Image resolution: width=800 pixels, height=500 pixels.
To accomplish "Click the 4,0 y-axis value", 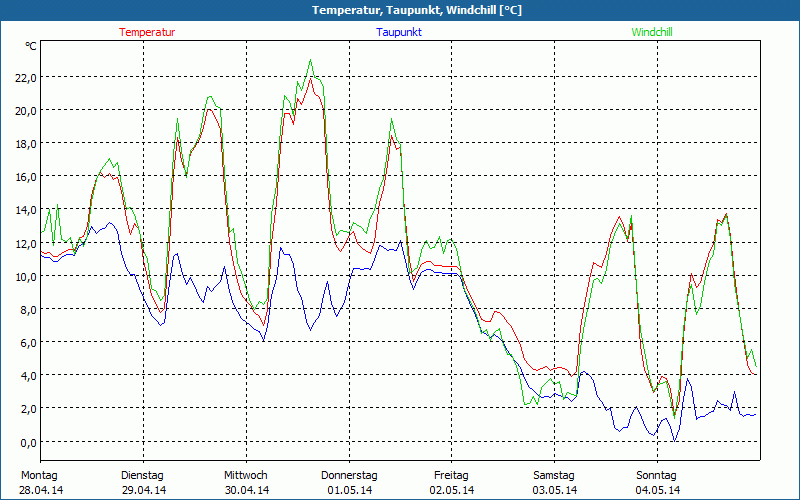I will click(x=29, y=376).
